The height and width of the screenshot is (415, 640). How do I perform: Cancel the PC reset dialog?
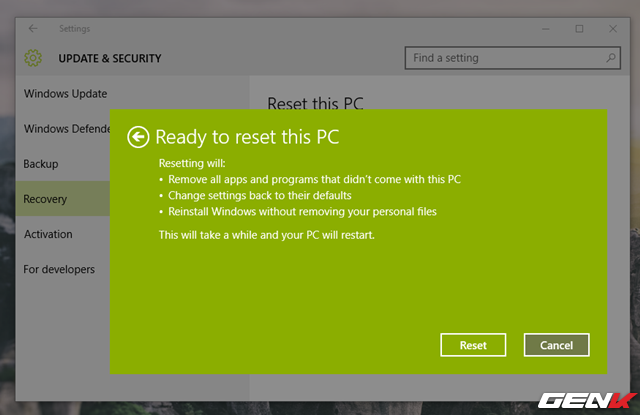pyautogui.click(x=556, y=345)
